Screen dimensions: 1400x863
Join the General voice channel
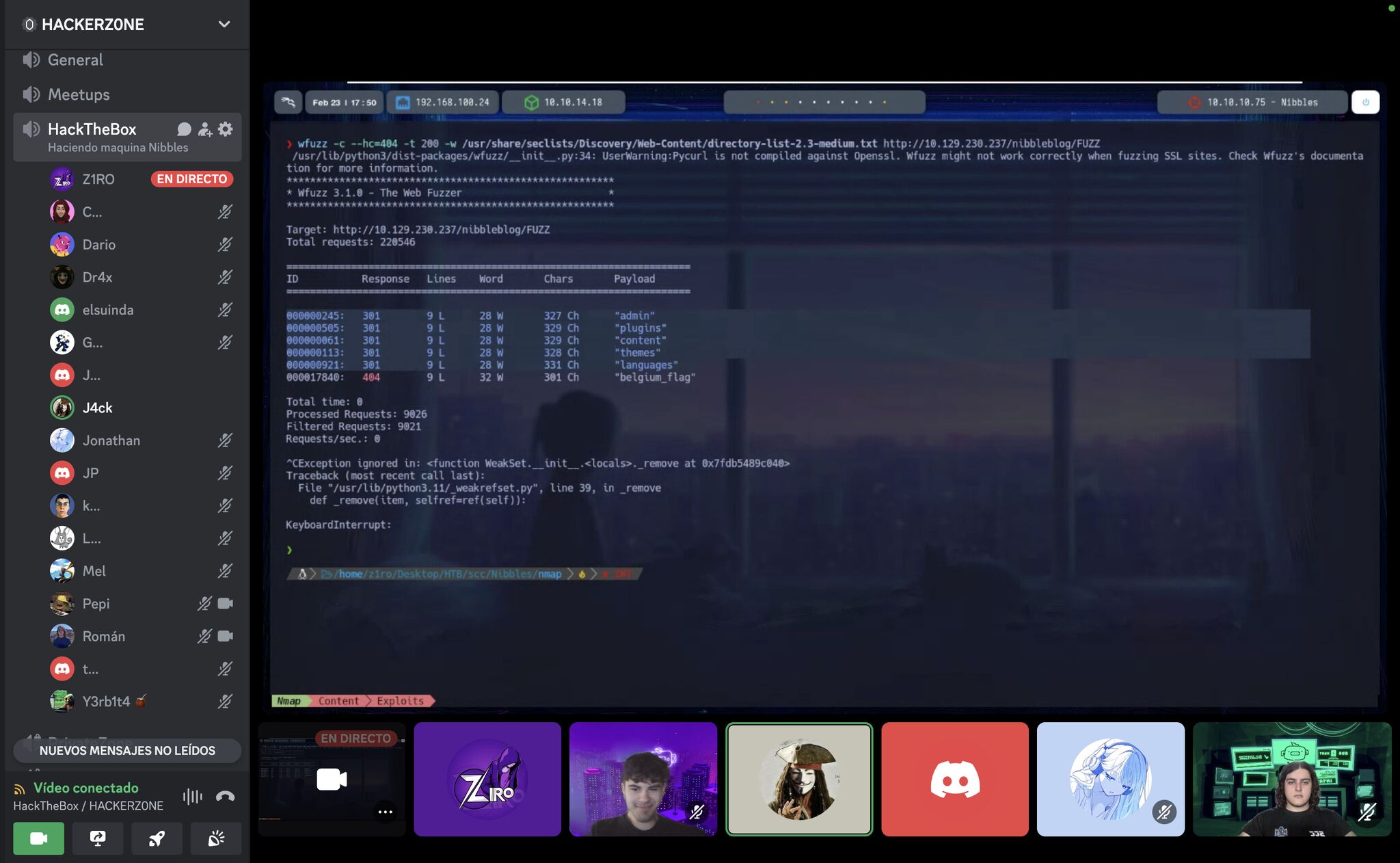click(x=75, y=60)
